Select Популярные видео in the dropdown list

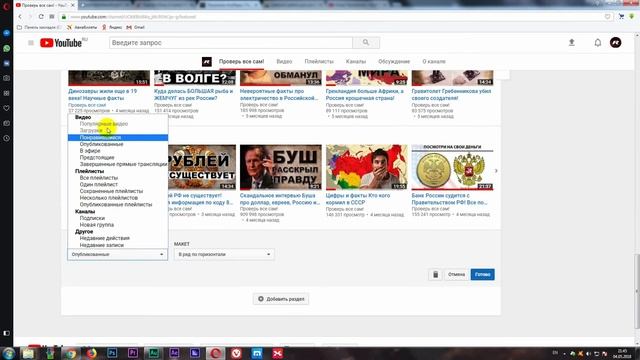(104, 124)
